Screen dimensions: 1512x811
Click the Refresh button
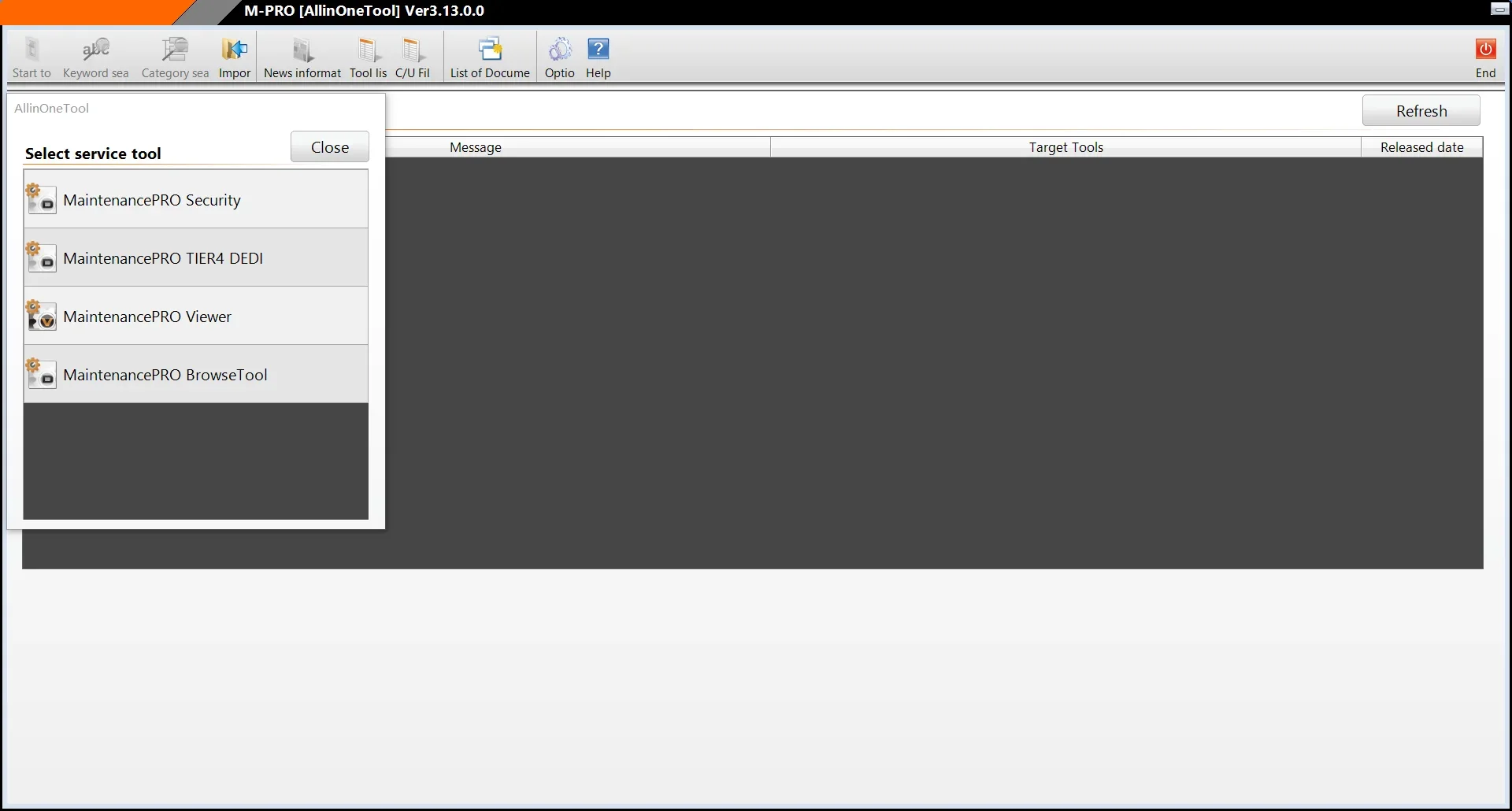tap(1421, 111)
